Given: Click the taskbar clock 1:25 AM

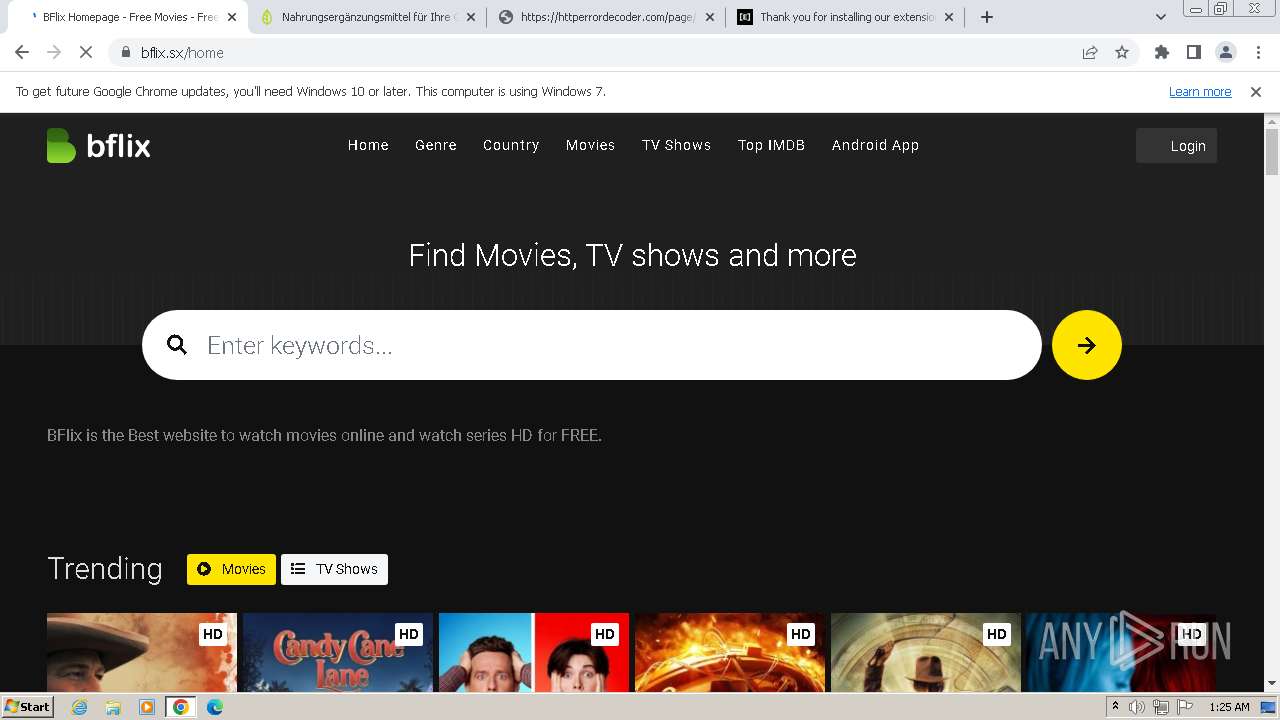Looking at the screenshot, I should tap(1229, 707).
